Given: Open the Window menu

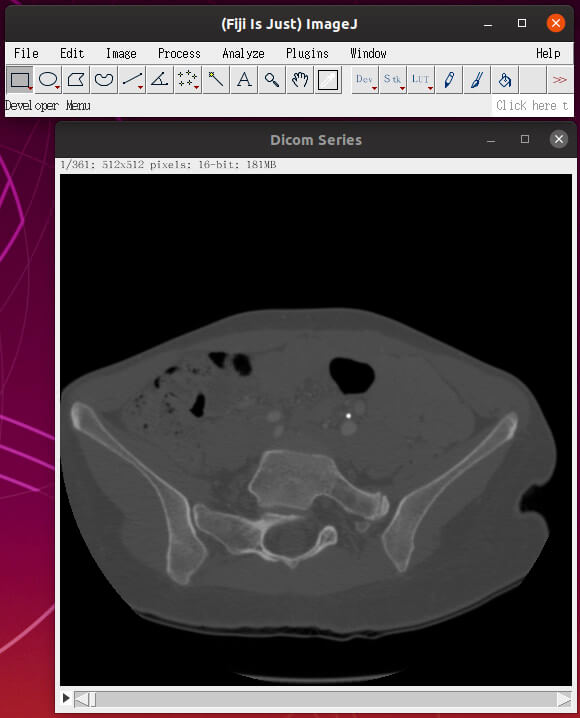Looking at the screenshot, I should (368, 54).
